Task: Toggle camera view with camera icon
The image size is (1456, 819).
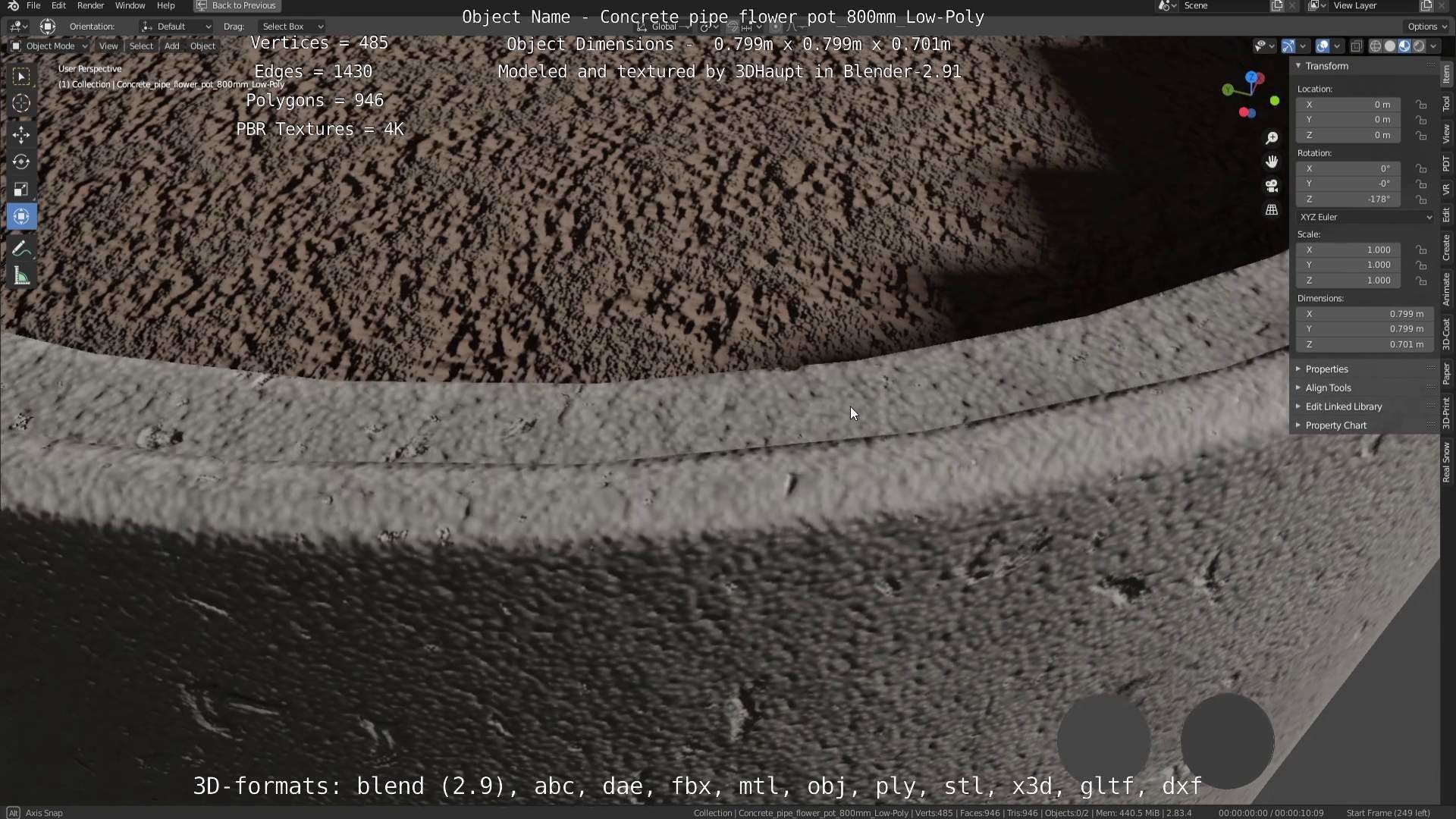Action: (x=1272, y=186)
